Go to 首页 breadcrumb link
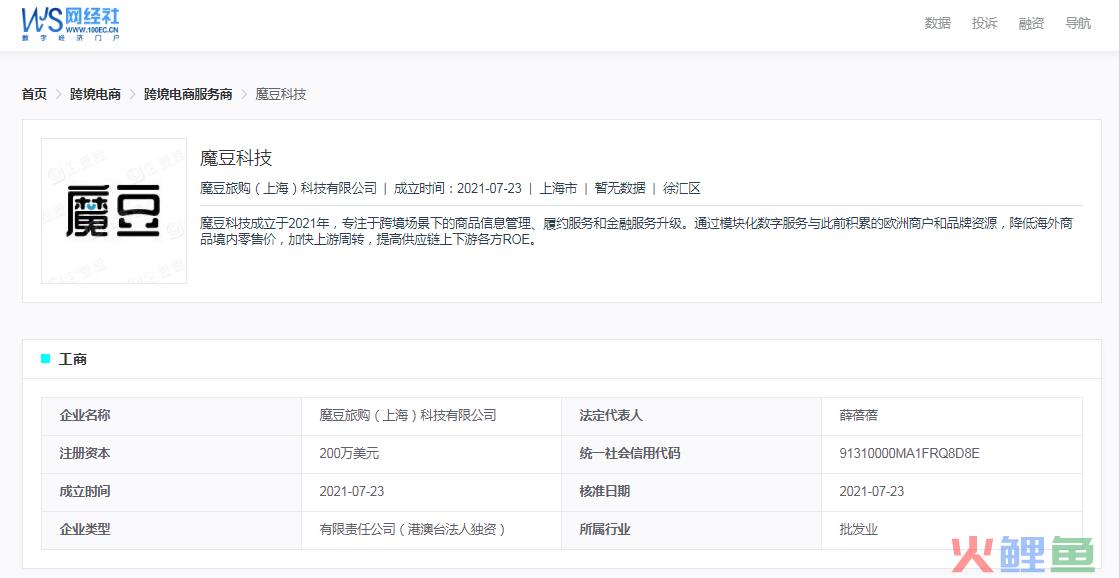 pos(34,94)
